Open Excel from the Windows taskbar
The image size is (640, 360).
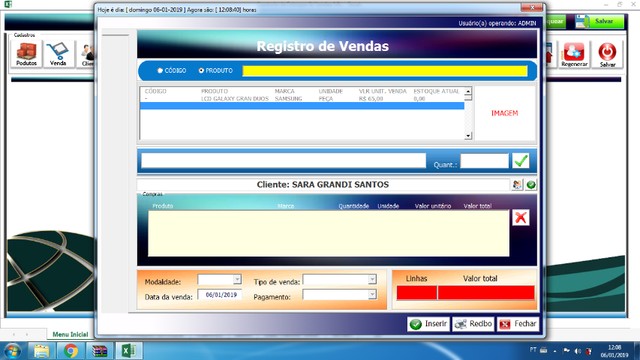click(128, 351)
